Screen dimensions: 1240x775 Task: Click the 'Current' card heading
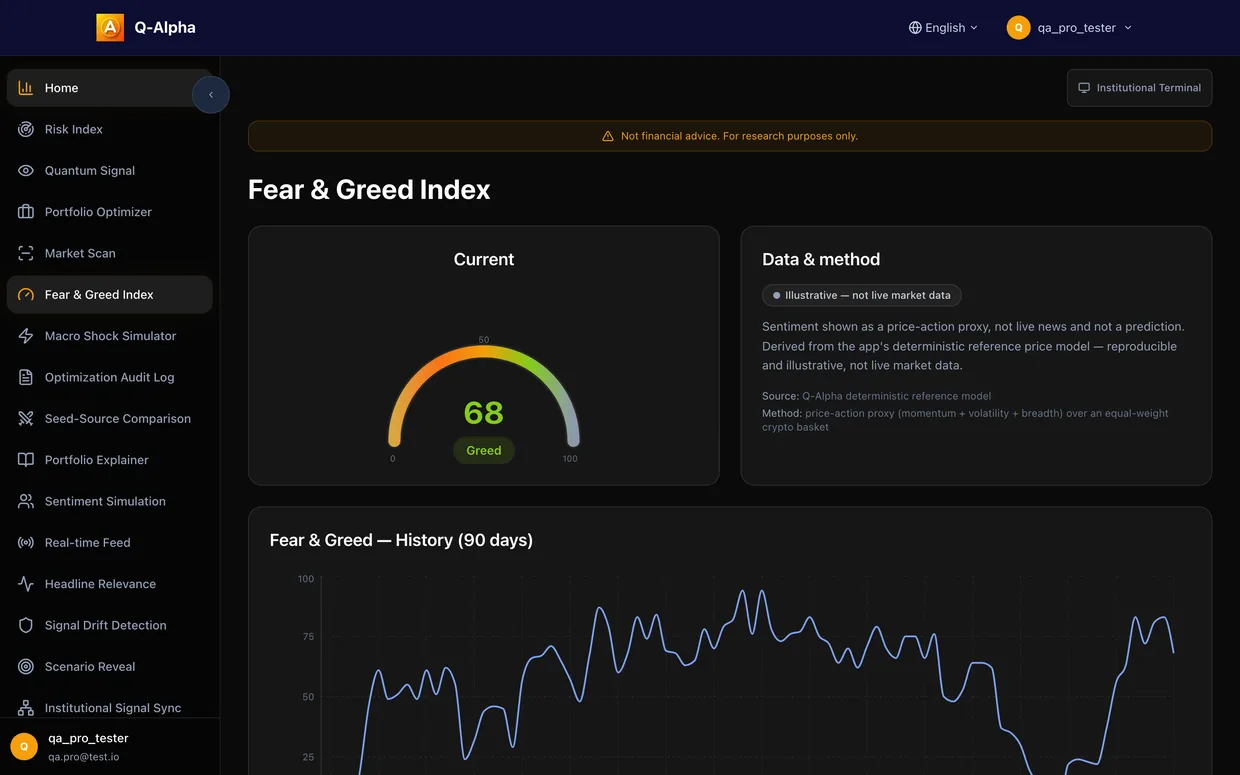484,259
